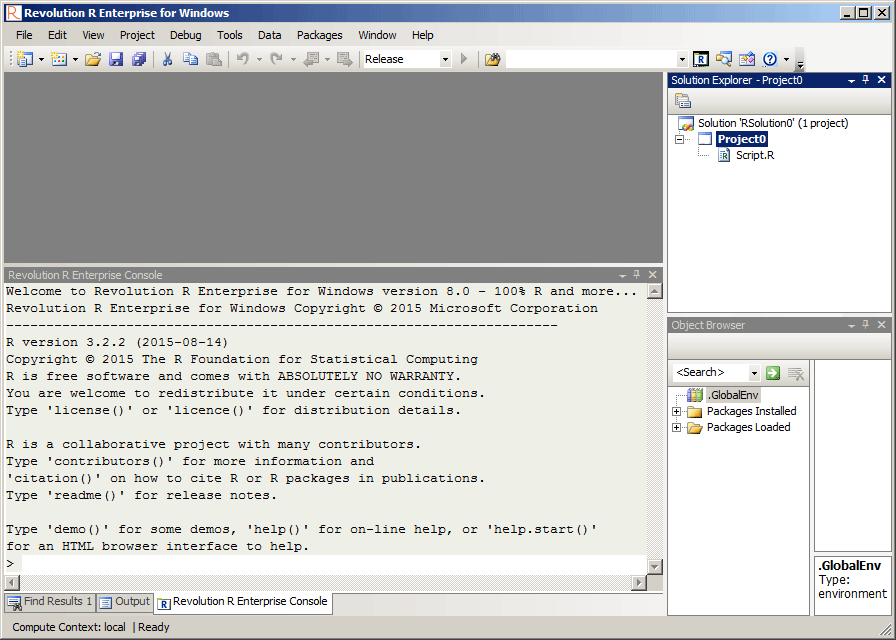Open the New Project dropdown arrow
Viewport: 896px width, 640px height.
click(x=41, y=59)
